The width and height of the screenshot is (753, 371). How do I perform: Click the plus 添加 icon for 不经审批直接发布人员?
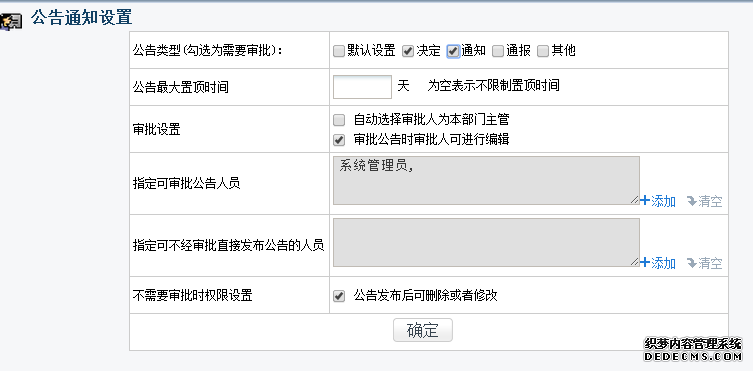(645, 262)
